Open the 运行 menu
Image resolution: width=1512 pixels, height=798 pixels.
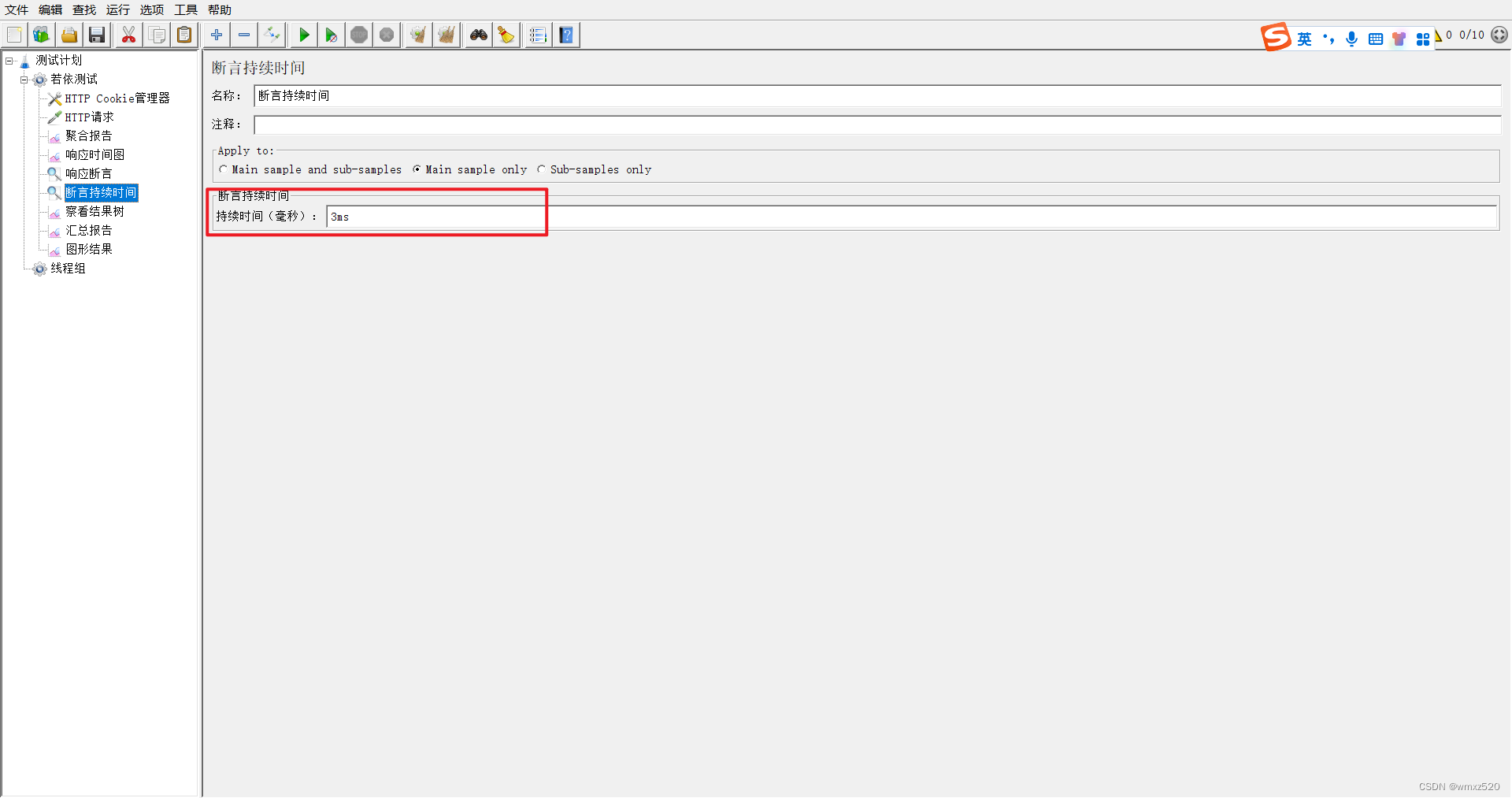[x=118, y=9]
